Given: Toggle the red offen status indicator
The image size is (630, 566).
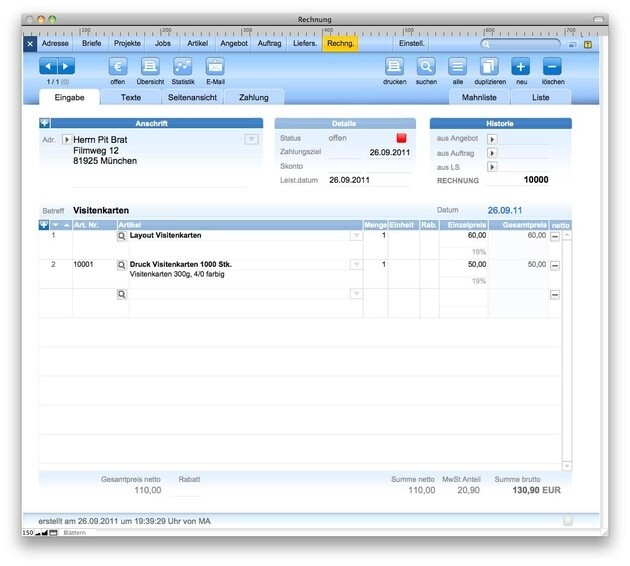Looking at the screenshot, I should click(x=401, y=138).
